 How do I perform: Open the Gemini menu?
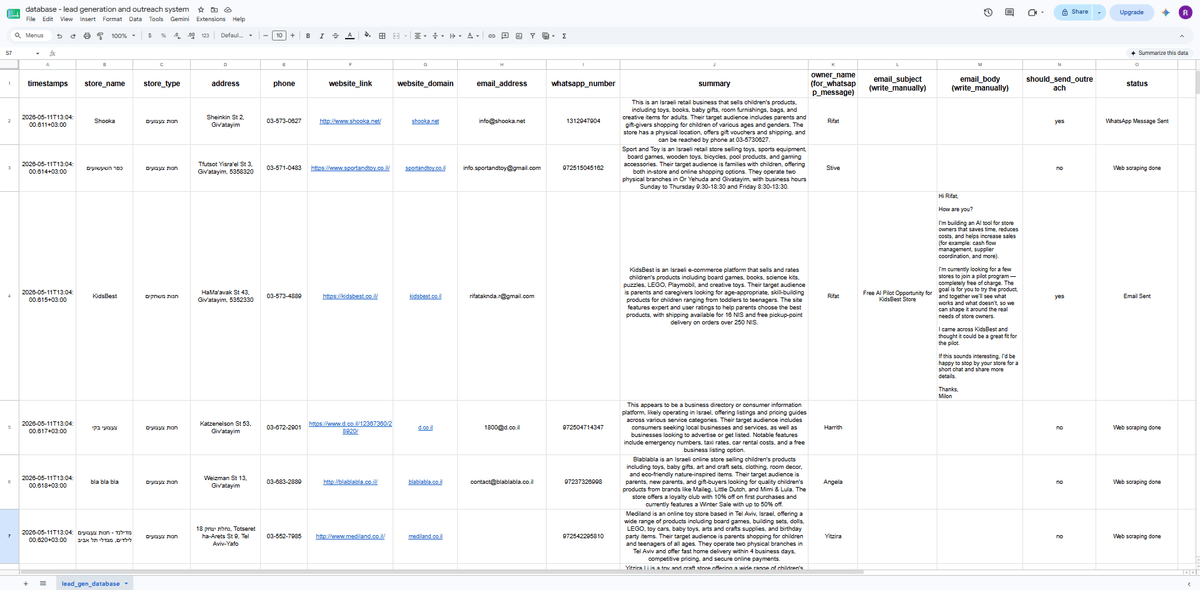point(180,19)
